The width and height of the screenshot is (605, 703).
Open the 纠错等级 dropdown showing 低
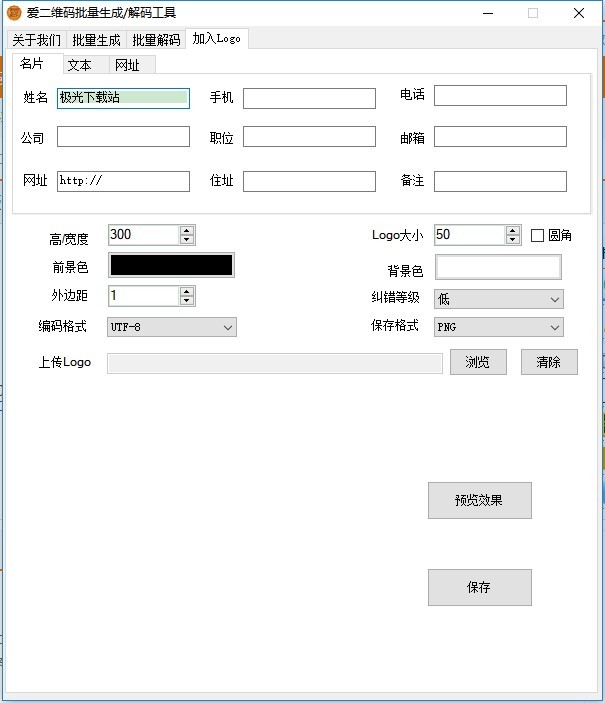click(499, 299)
